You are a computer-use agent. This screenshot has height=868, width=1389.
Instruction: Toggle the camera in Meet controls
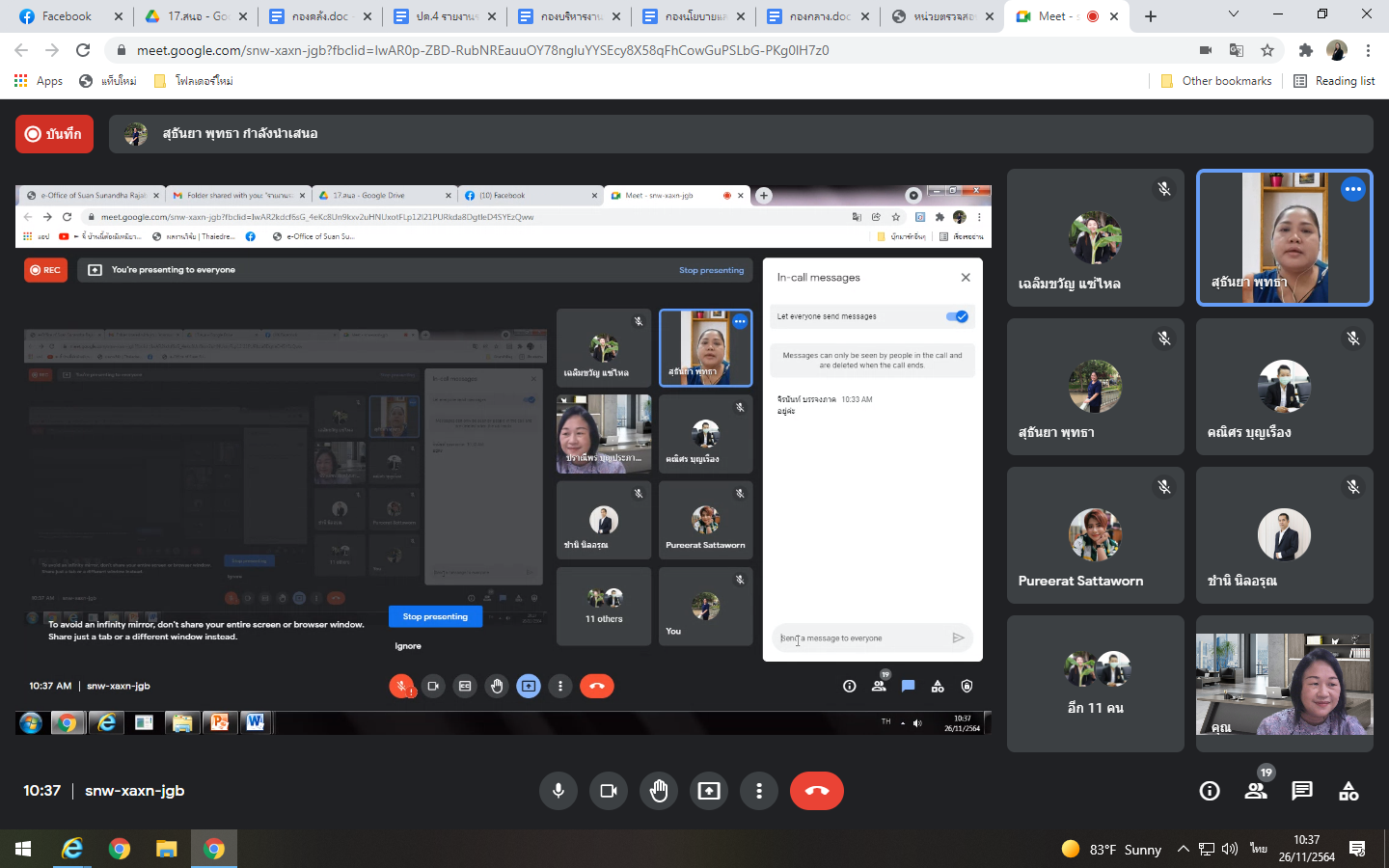609,791
